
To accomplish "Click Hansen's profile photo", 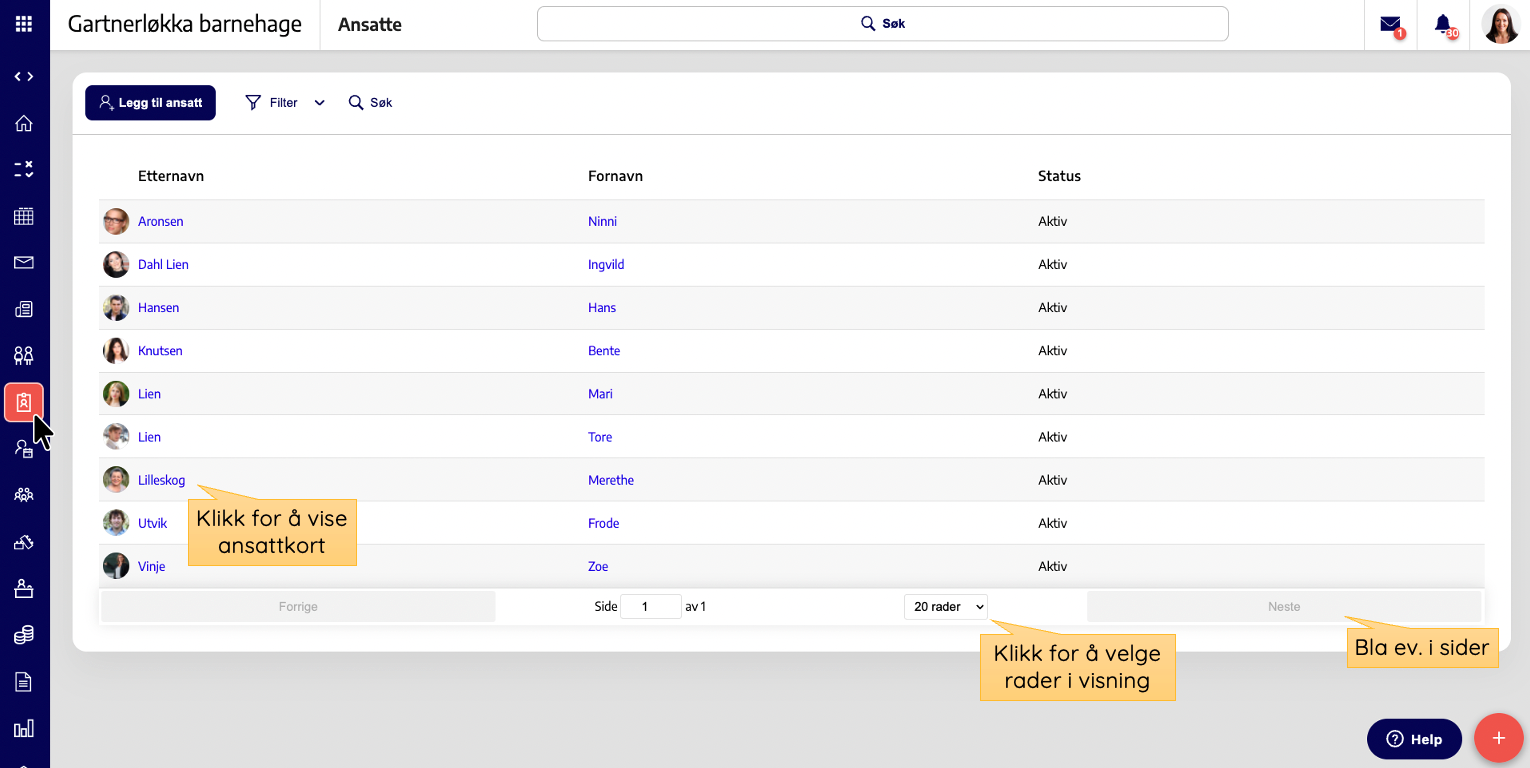I will pos(116,307).
